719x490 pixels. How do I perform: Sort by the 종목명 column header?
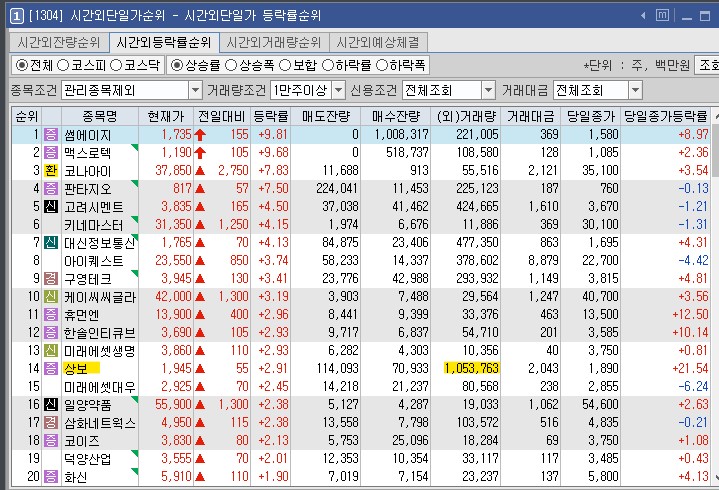click(x=100, y=116)
